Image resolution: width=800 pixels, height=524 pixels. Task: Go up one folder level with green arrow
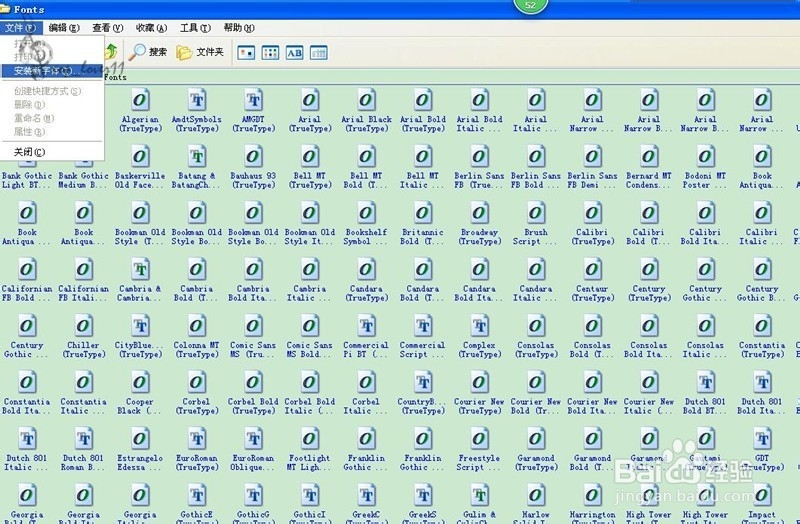click(x=111, y=52)
